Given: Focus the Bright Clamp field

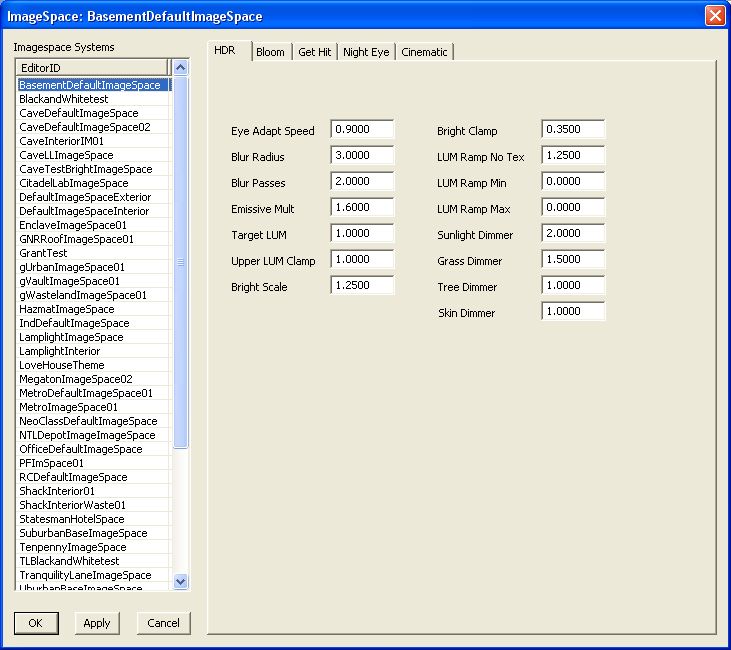Looking at the screenshot, I should 573,129.
